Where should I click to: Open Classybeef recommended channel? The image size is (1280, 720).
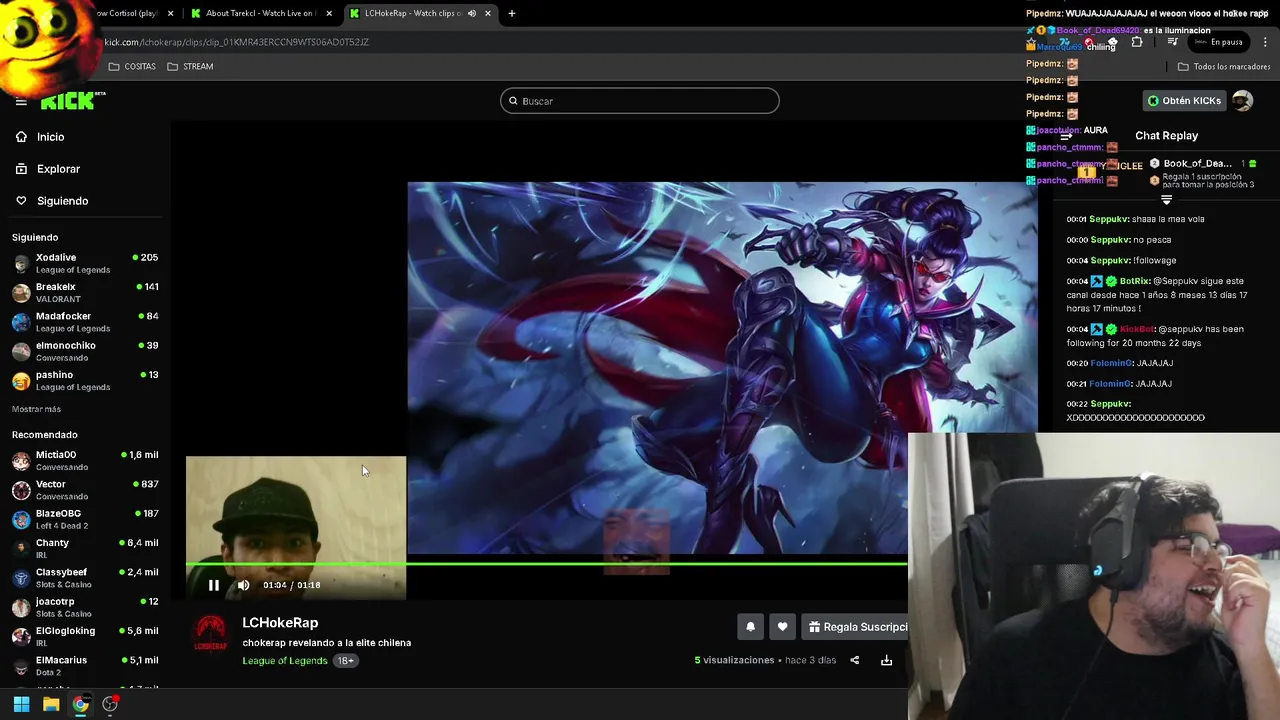(x=85, y=578)
